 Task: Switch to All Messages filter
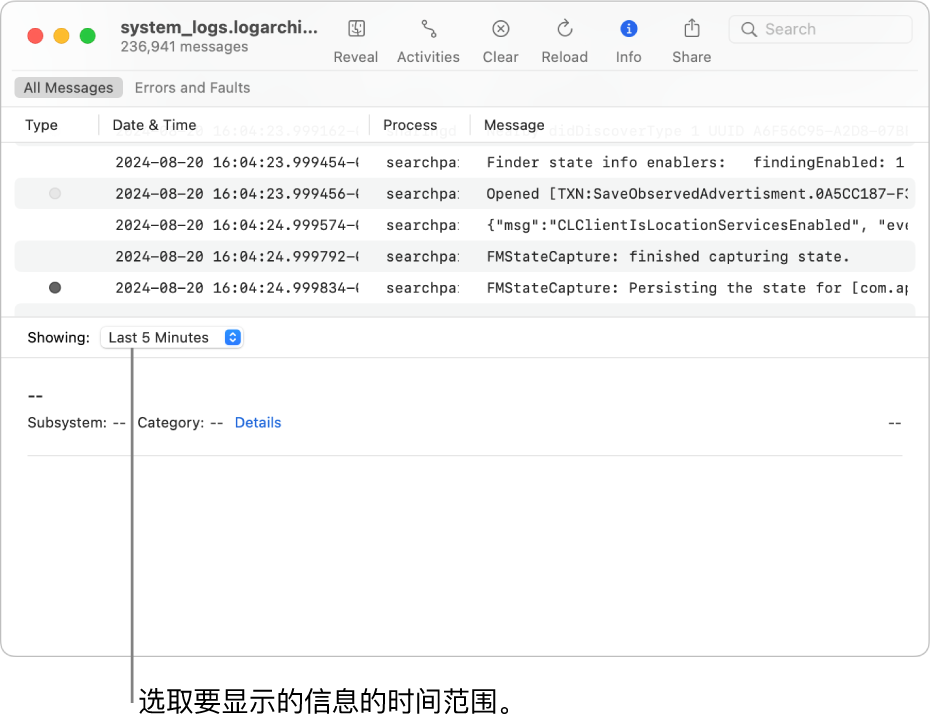(68, 88)
